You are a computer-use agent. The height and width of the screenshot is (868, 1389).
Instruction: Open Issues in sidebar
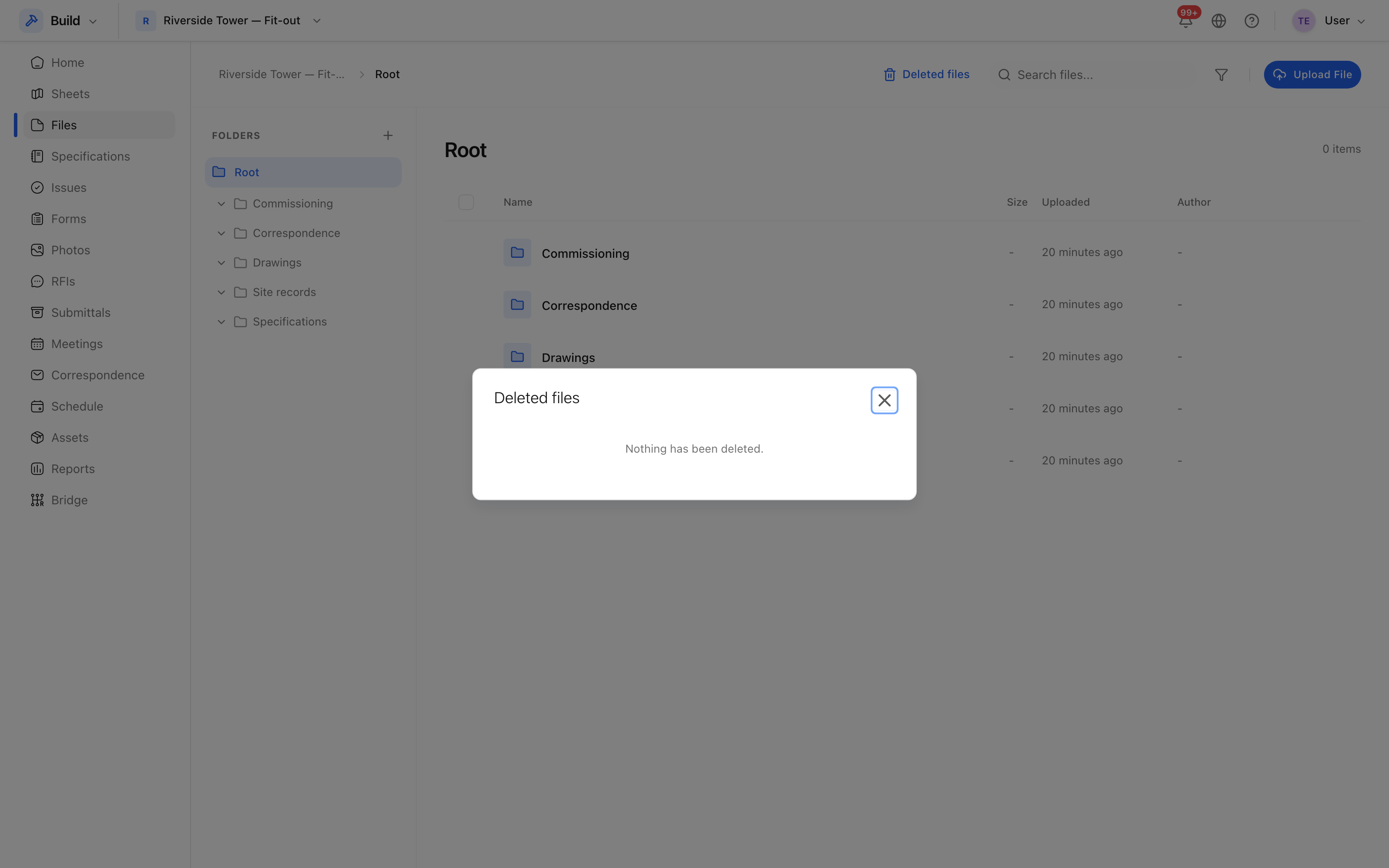coord(99,188)
